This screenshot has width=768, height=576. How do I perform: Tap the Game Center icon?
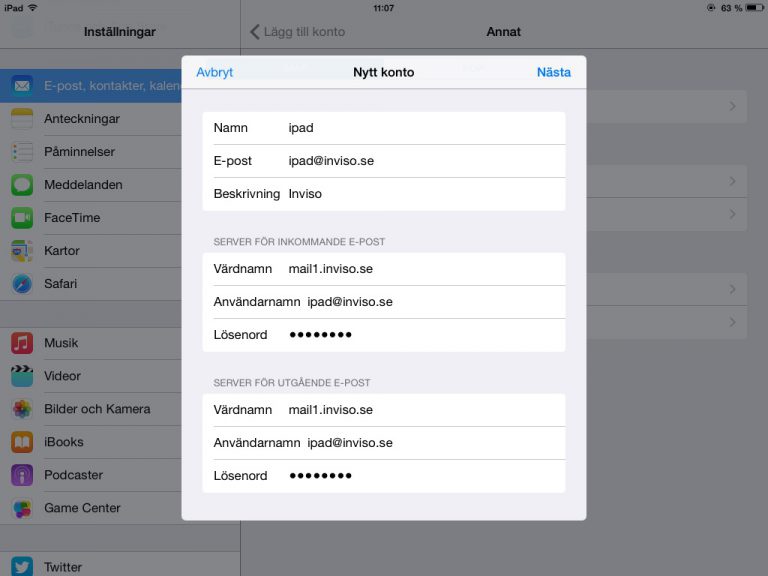coord(22,508)
